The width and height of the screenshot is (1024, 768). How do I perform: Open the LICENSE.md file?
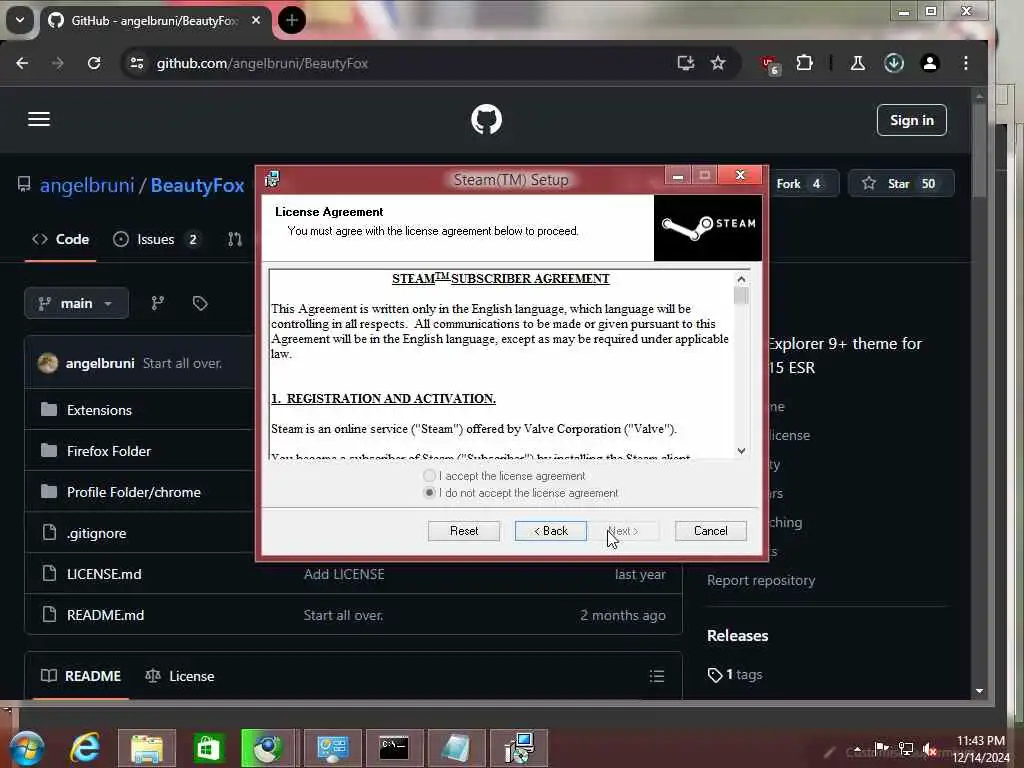coord(104,575)
